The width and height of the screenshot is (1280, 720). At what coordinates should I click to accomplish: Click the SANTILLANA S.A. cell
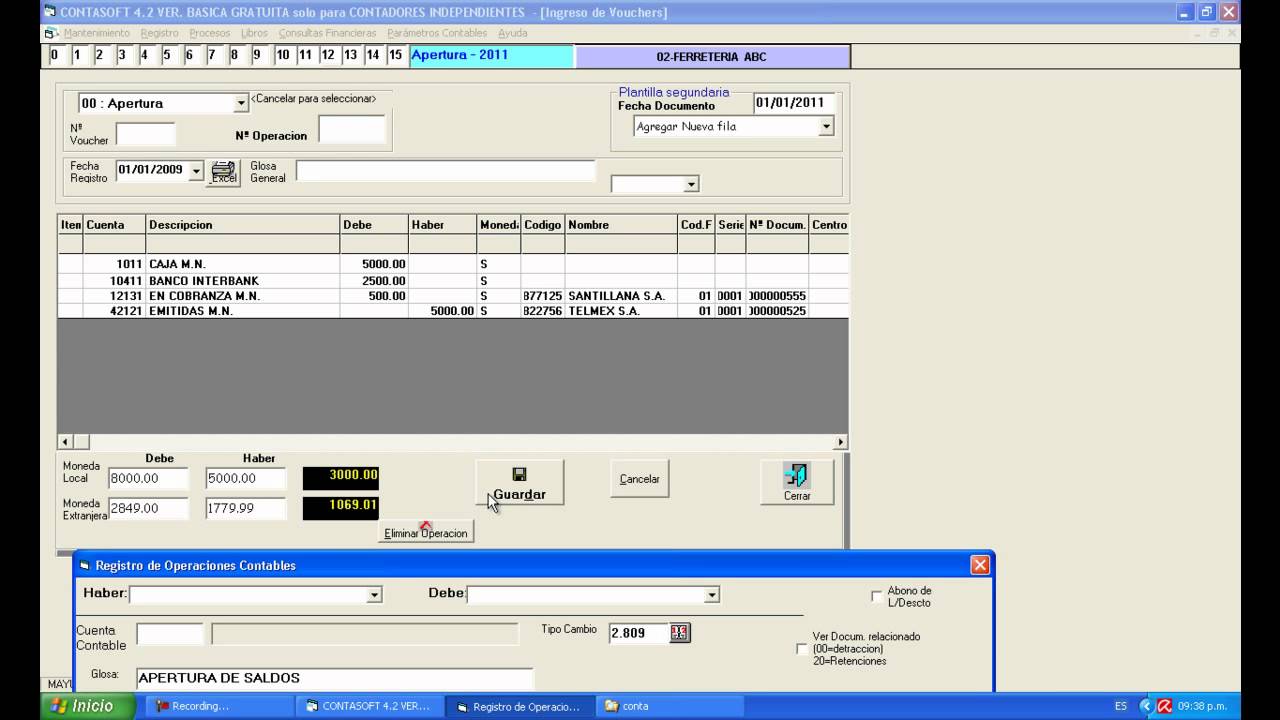point(621,296)
